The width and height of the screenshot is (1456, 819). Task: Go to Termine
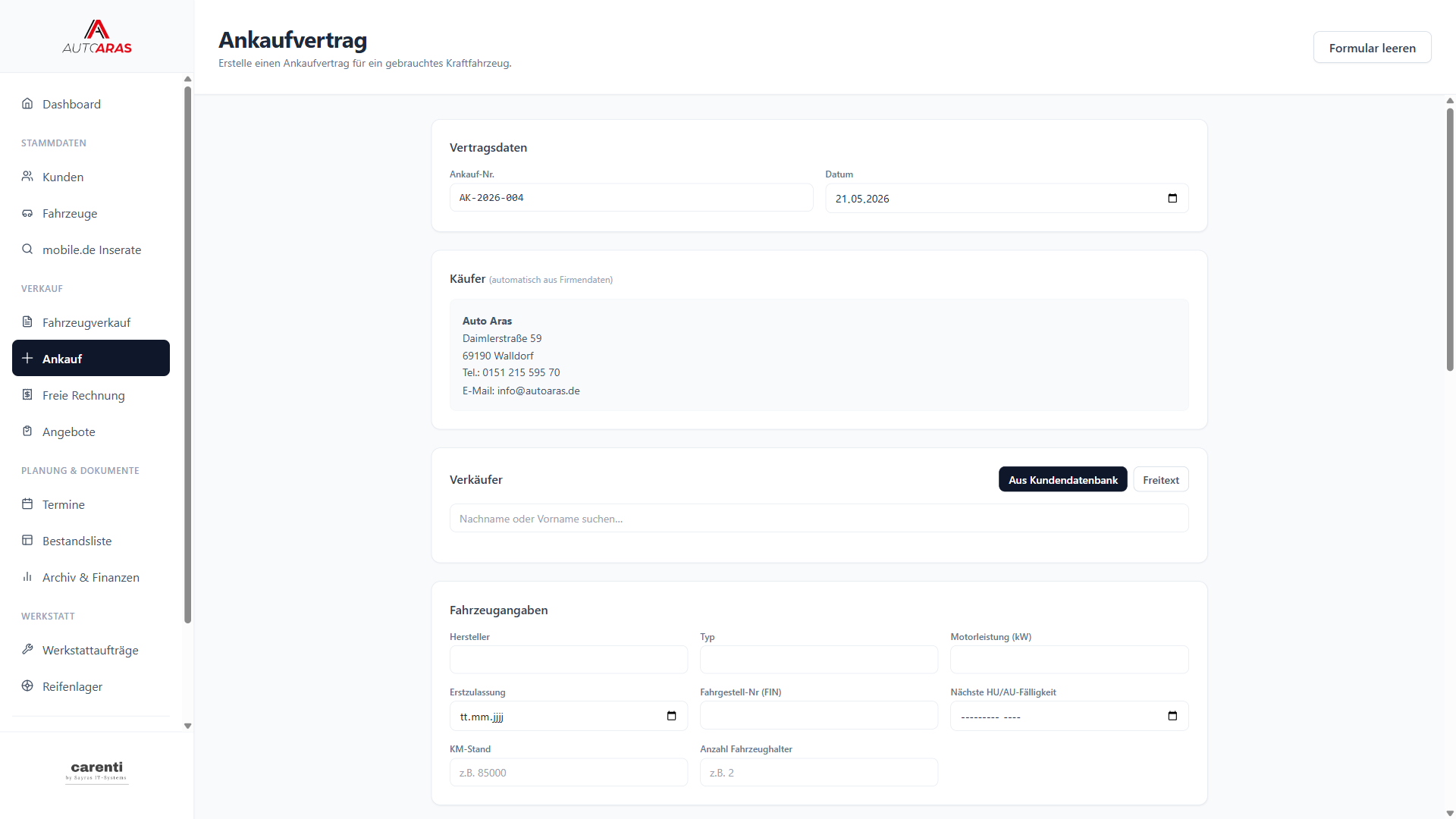[x=91, y=504]
